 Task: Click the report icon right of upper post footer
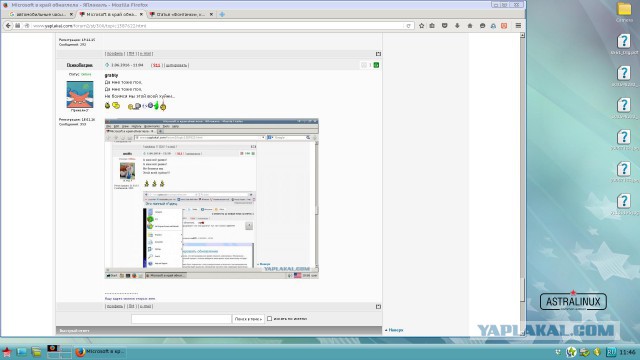[x=378, y=54]
